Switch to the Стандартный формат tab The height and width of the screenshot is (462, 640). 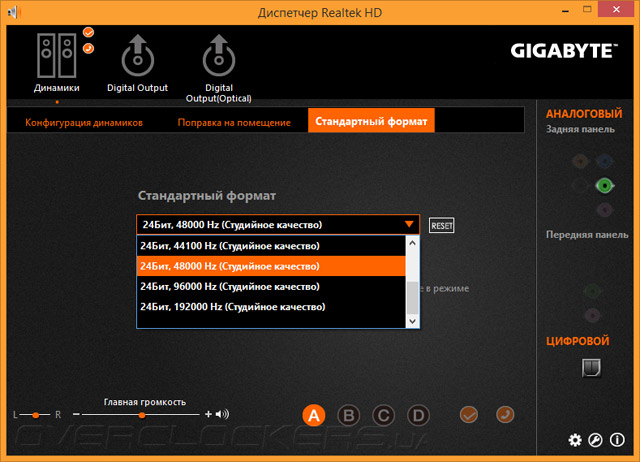click(371, 121)
